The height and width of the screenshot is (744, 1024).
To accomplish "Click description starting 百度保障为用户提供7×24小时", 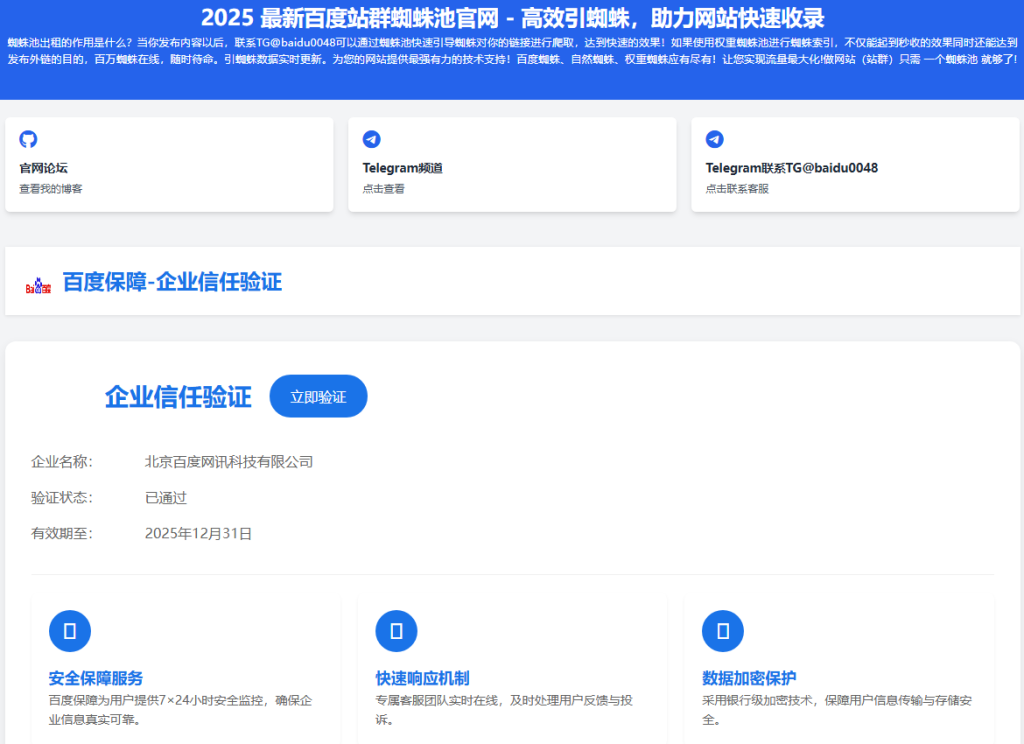I will point(180,709).
